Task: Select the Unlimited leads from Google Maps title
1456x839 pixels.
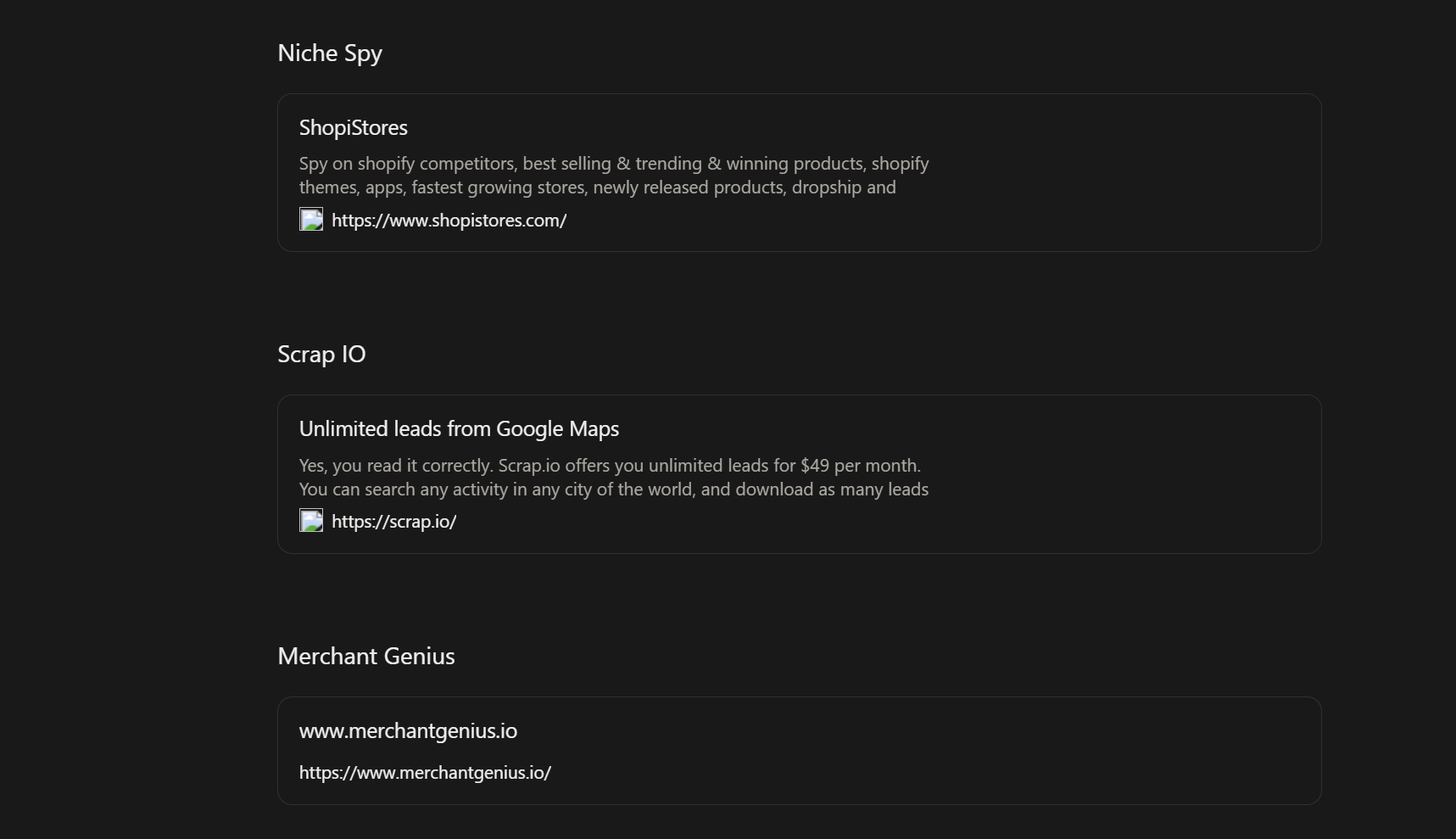Action: tap(459, 429)
